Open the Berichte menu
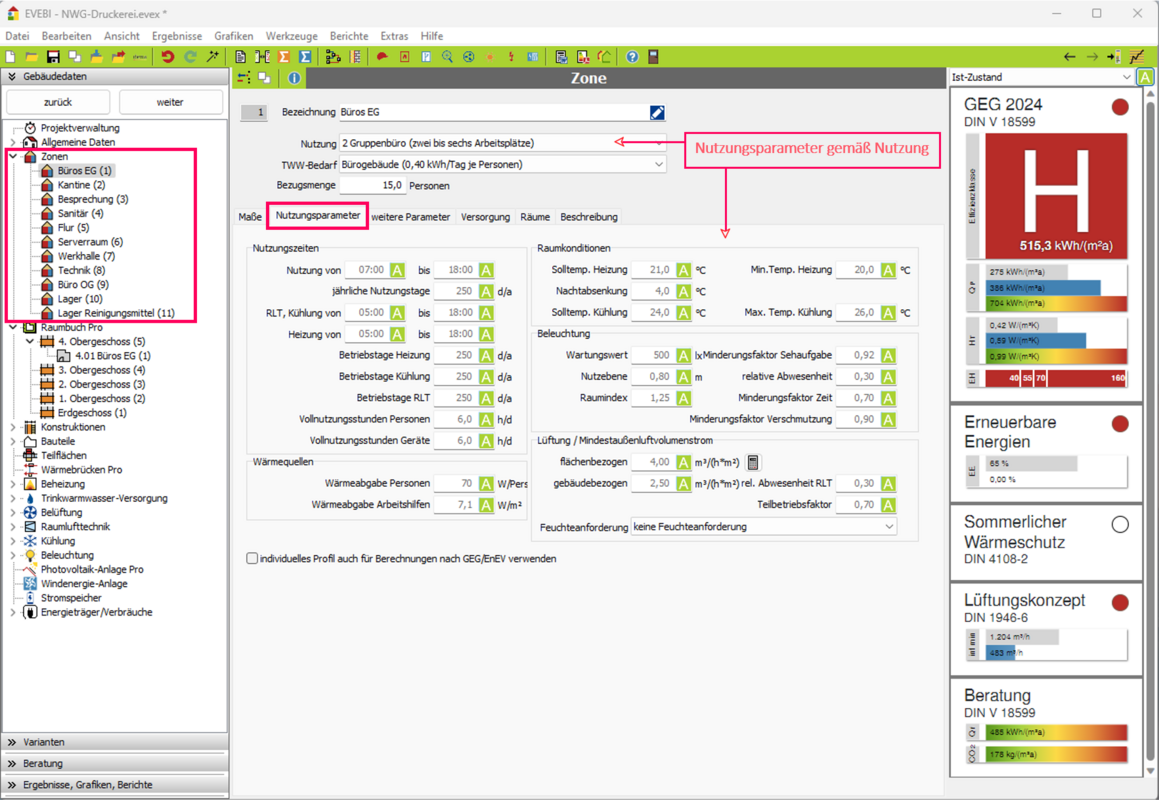 point(348,36)
